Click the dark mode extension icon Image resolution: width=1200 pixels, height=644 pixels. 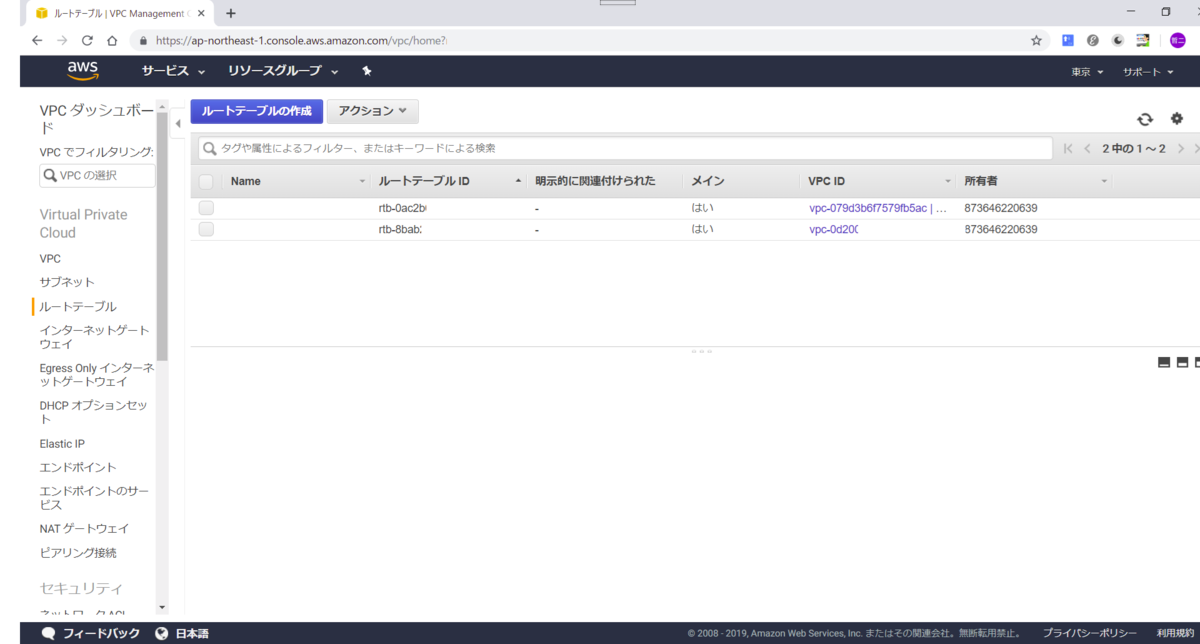tap(1117, 40)
